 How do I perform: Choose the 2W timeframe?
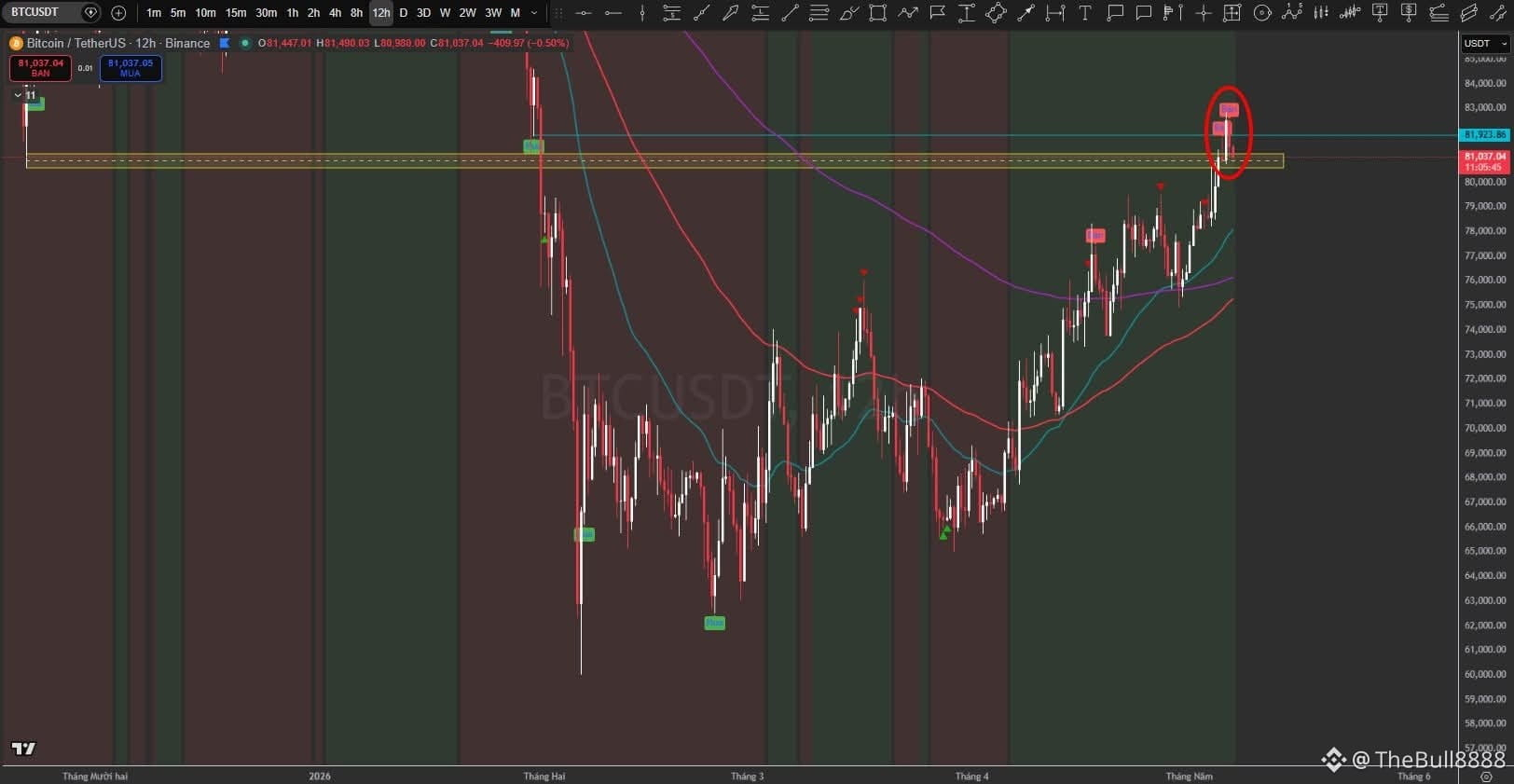pos(467,13)
